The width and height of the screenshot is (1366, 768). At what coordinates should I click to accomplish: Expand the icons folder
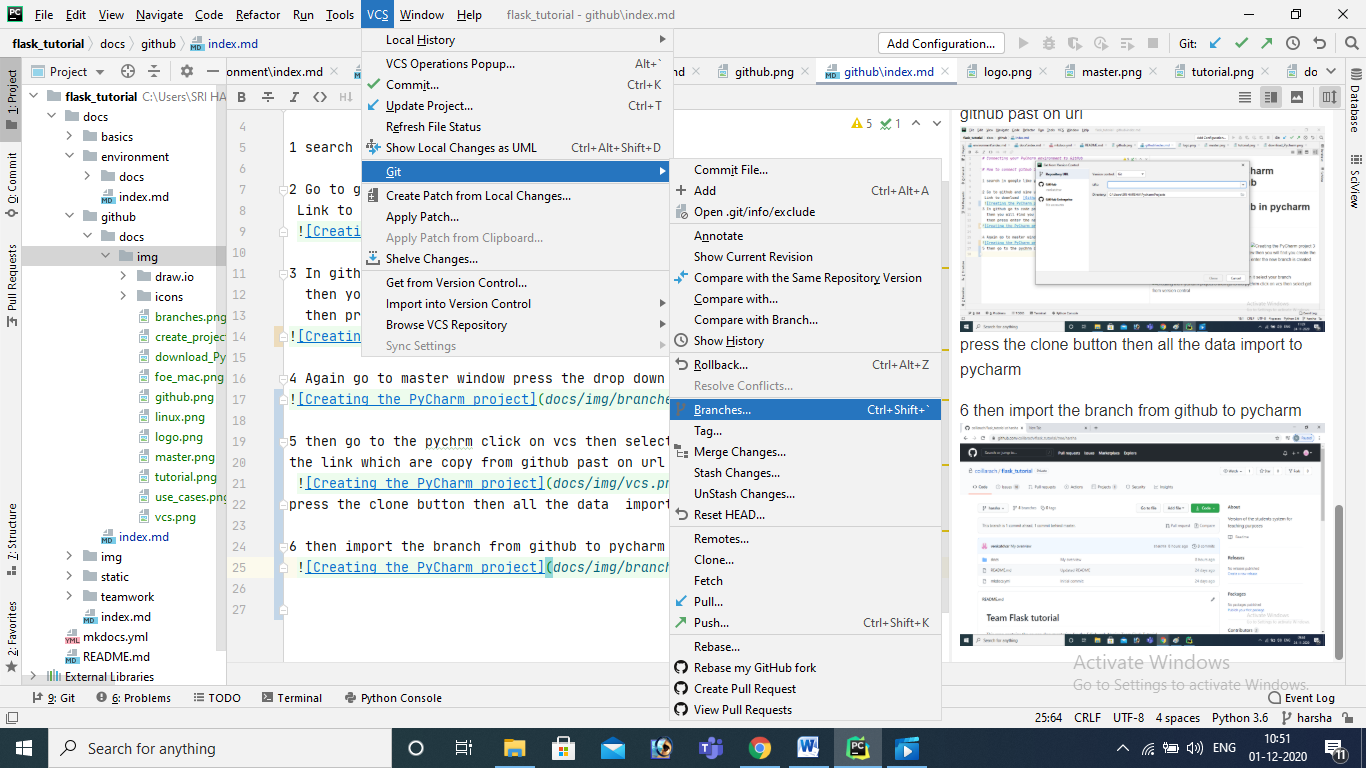(124, 297)
